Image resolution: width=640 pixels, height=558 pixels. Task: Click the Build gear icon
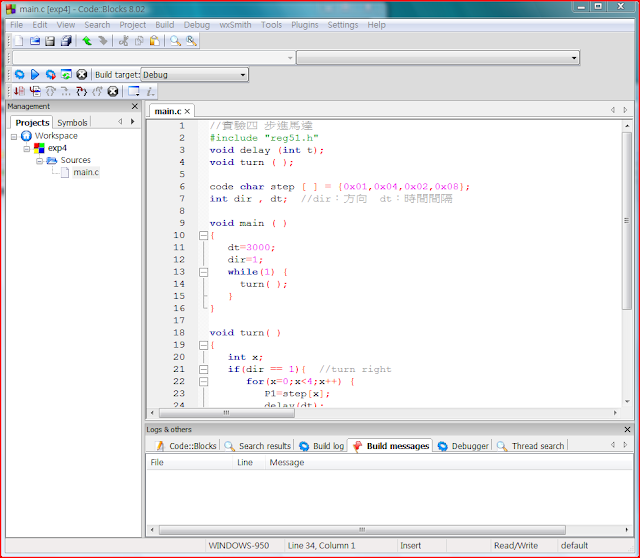pyautogui.click(x=18, y=74)
